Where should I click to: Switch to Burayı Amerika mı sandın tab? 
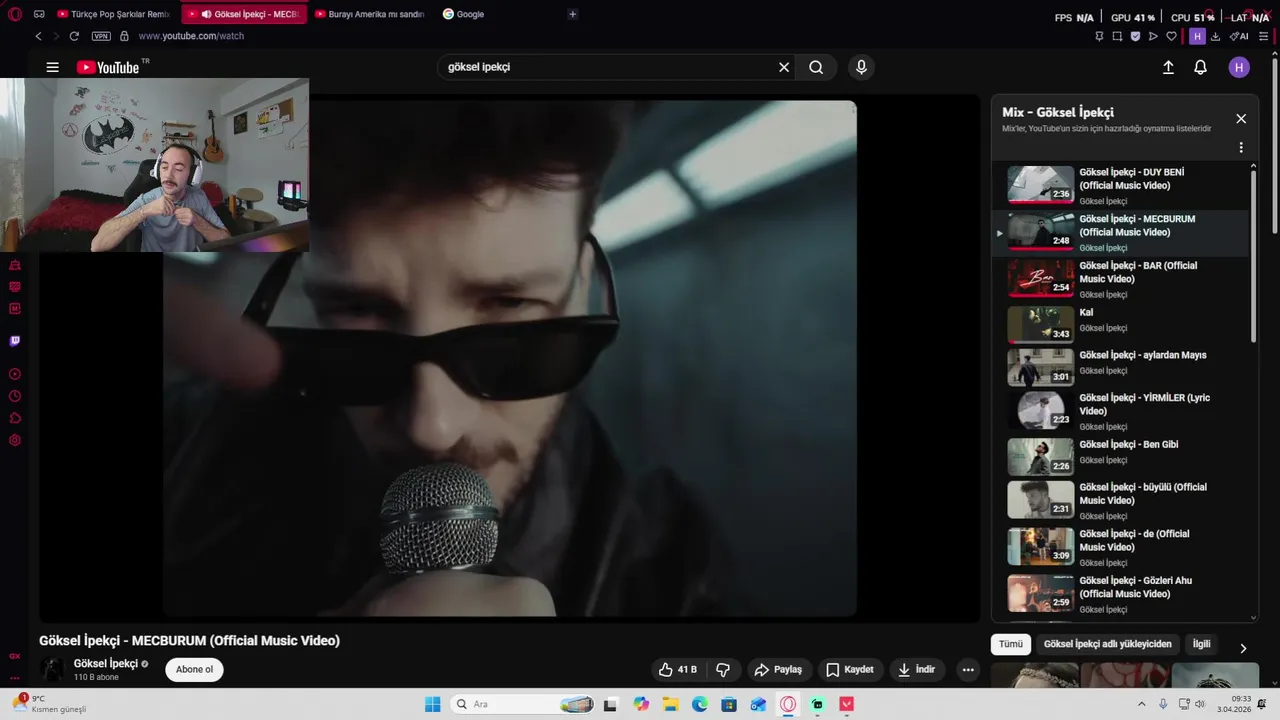[x=369, y=14]
